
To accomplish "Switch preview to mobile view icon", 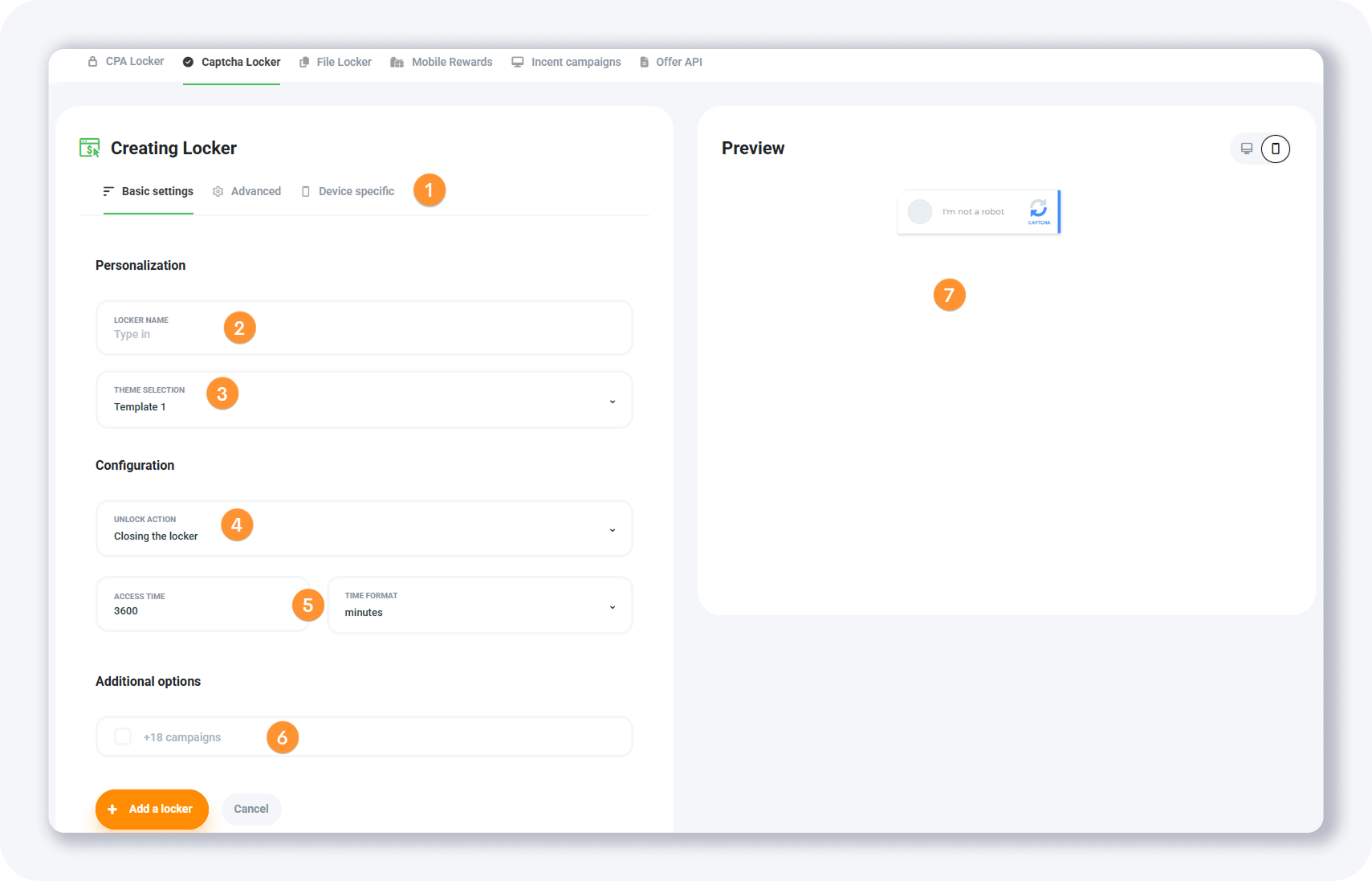I will pyautogui.click(x=1275, y=149).
